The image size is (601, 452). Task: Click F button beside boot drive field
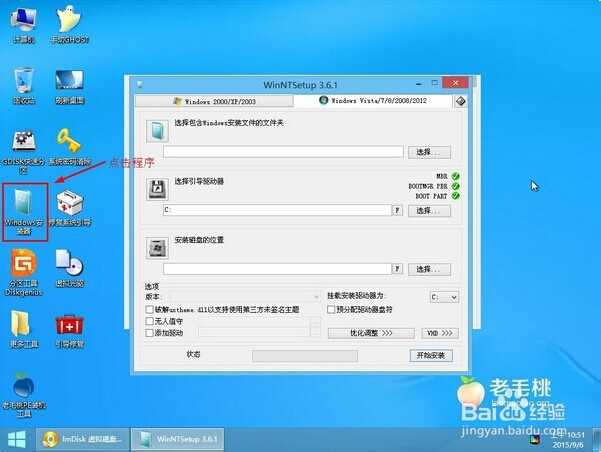point(397,211)
